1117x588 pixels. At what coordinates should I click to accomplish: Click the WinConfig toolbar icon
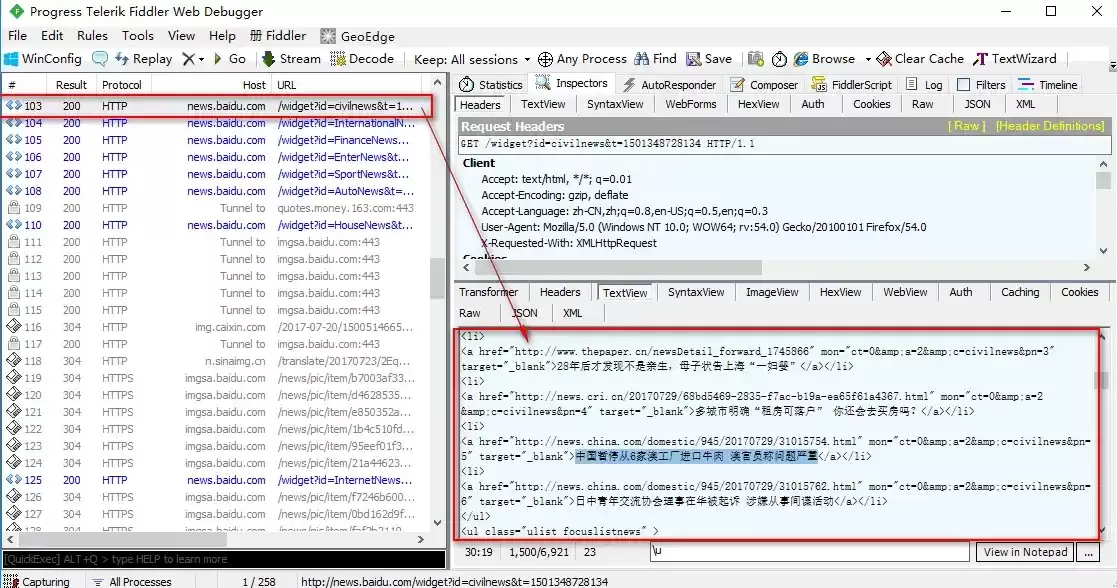coord(11,59)
